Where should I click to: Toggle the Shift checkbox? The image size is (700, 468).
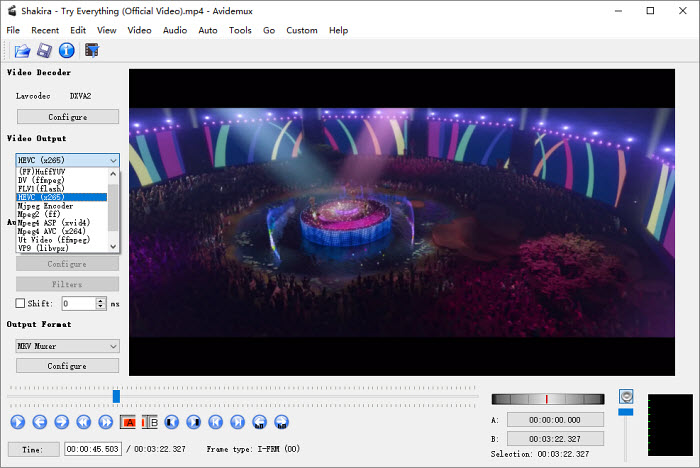20,303
